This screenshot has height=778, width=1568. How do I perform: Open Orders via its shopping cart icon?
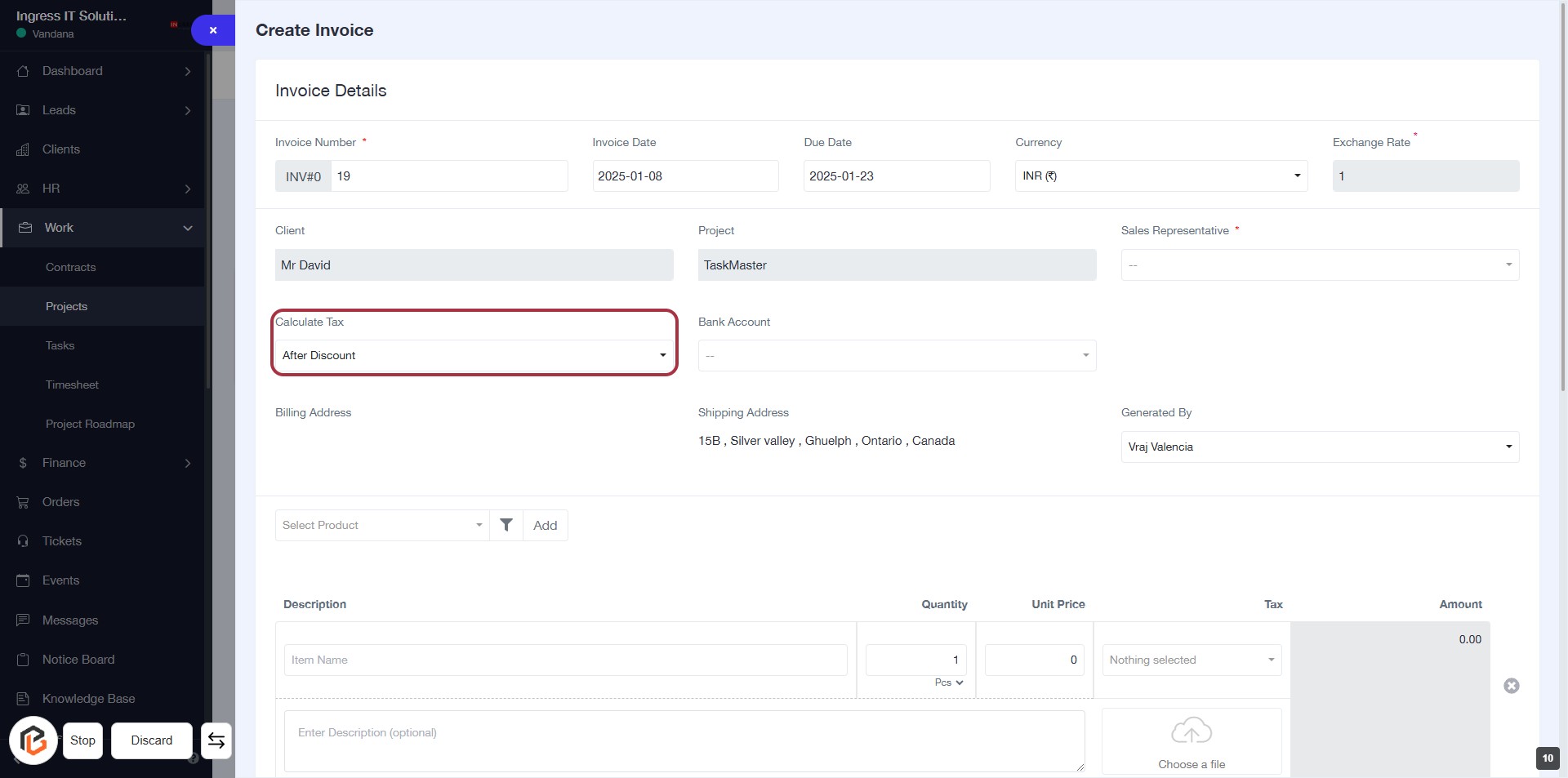click(x=23, y=502)
